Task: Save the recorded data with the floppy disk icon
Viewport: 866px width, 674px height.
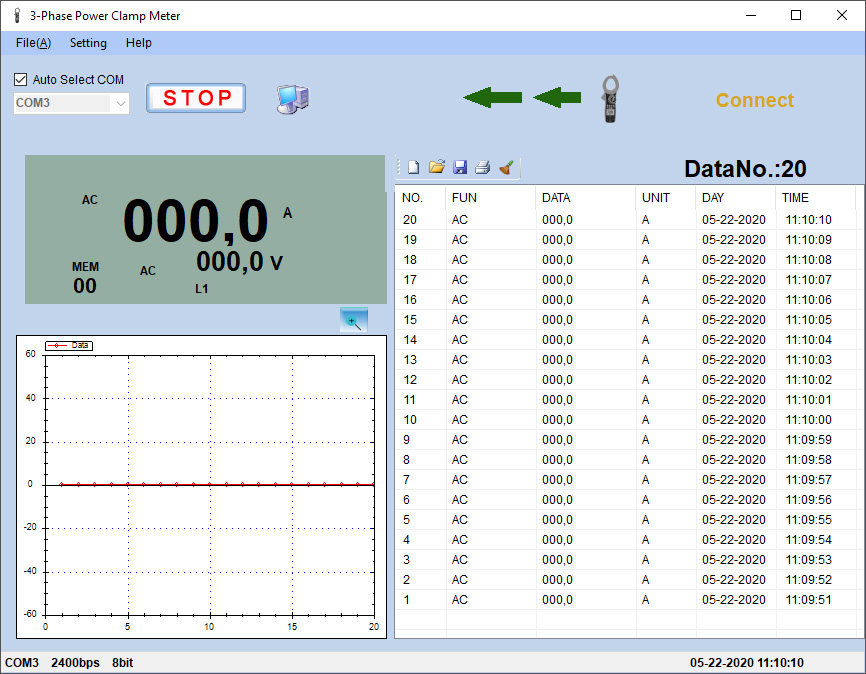Action: tap(460, 168)
